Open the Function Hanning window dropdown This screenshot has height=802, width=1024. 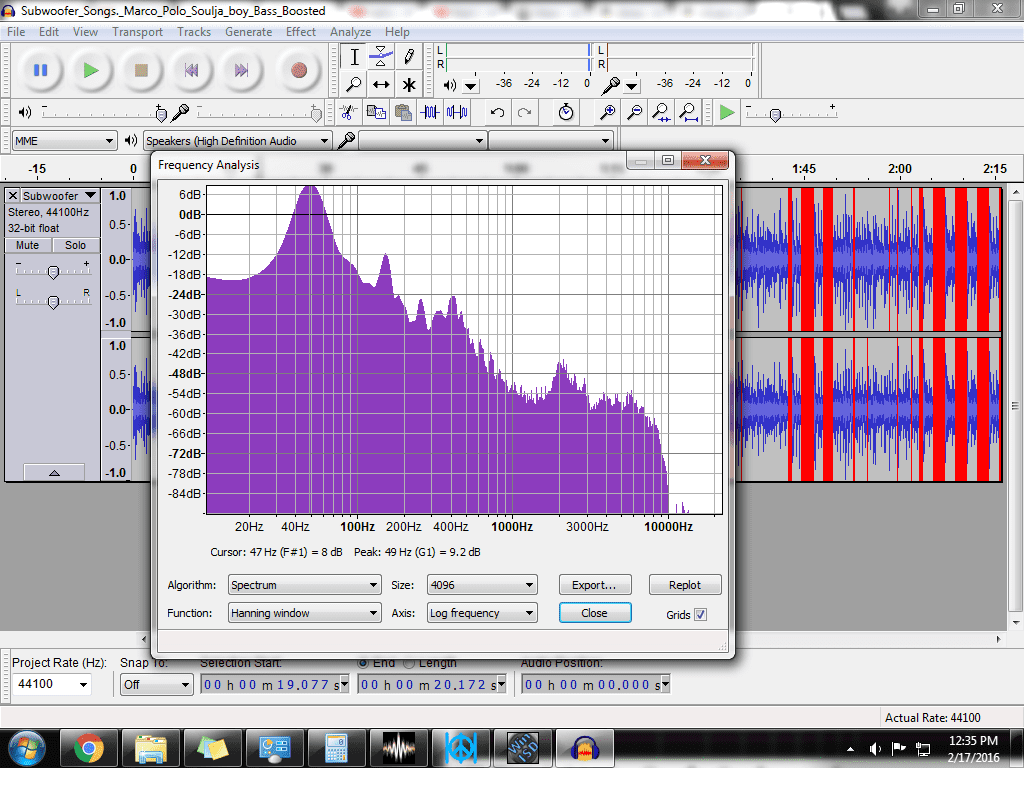pyautogui.click(x=304, y=613)
